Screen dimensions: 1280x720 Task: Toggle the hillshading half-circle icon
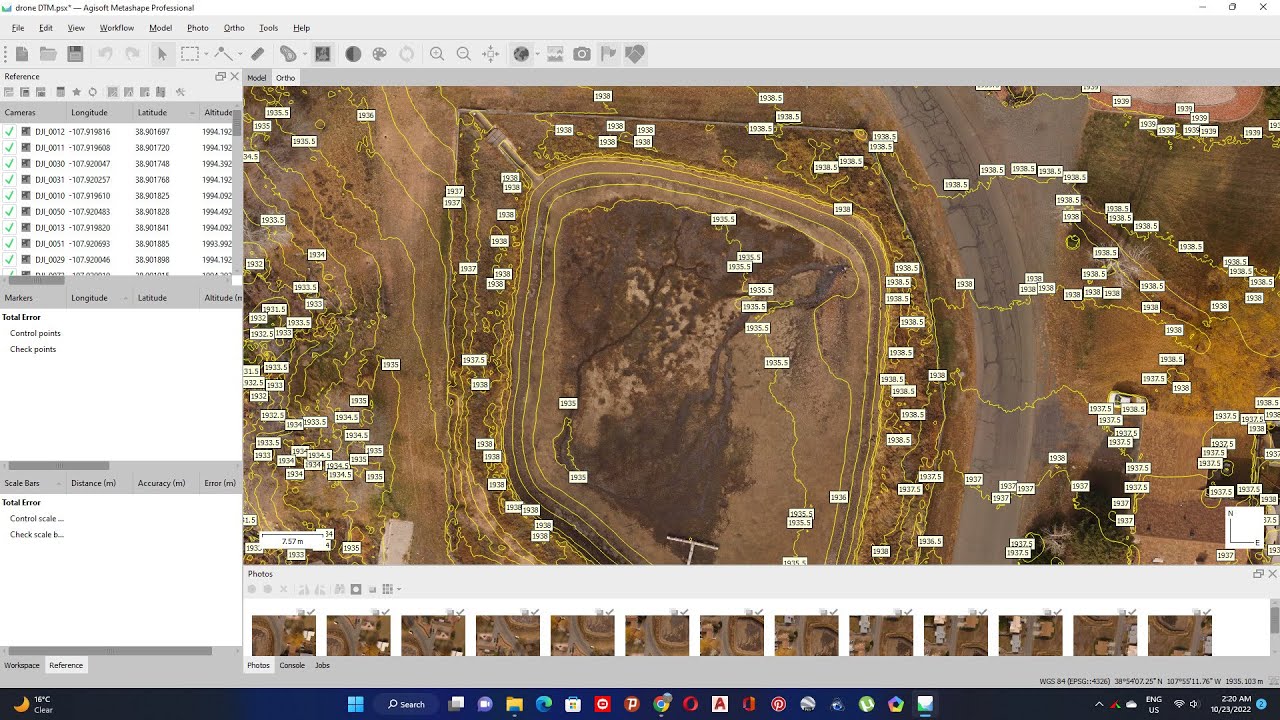pyautogui.click(x=353, y=54)
